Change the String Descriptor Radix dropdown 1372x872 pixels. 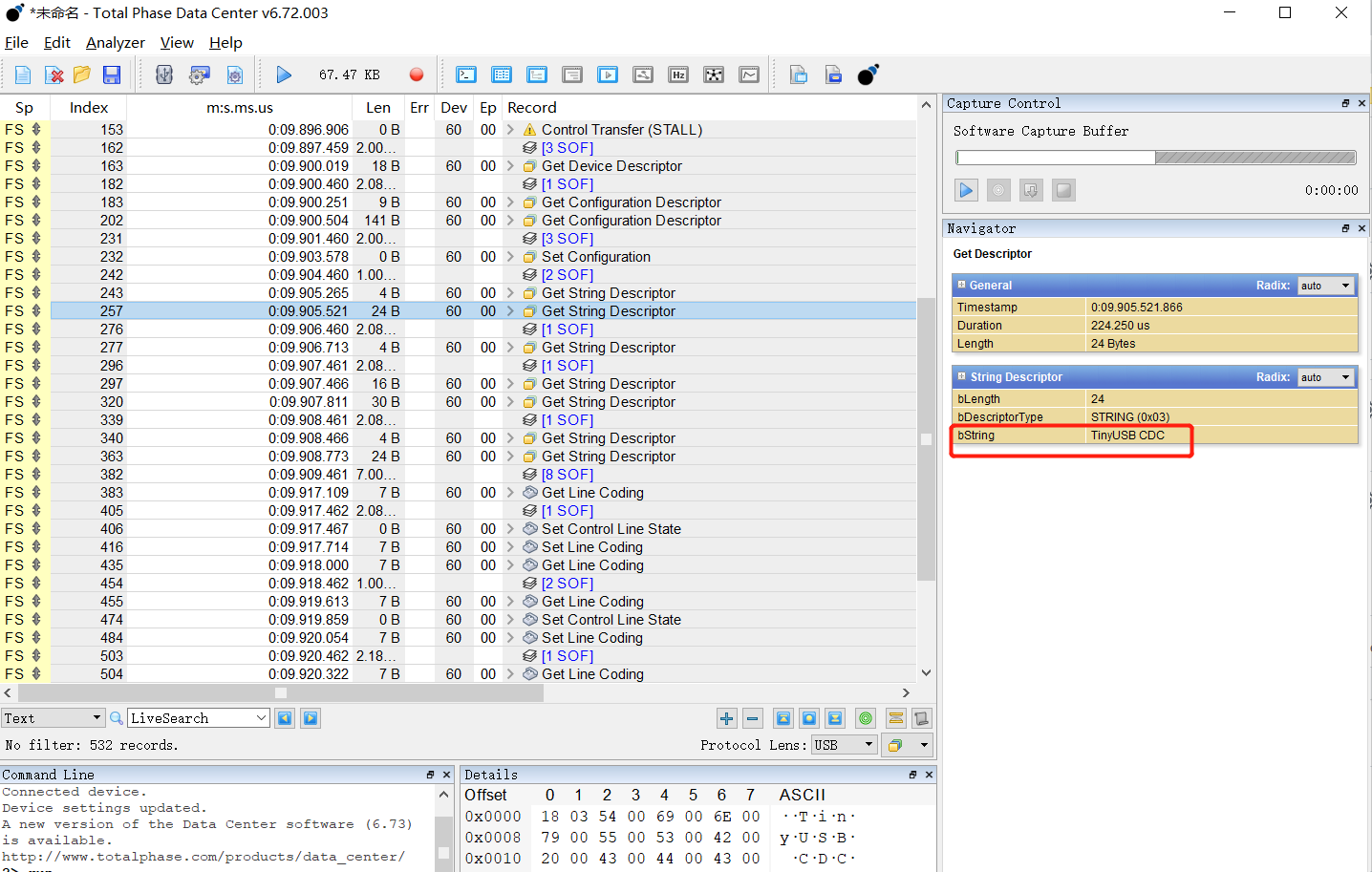point(1326,376)
